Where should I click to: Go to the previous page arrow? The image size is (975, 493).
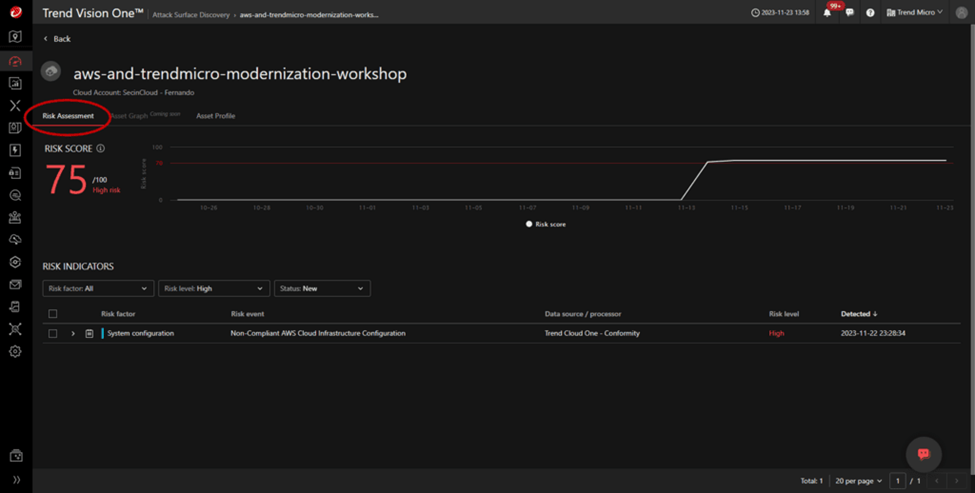click(x=937, y=481)
